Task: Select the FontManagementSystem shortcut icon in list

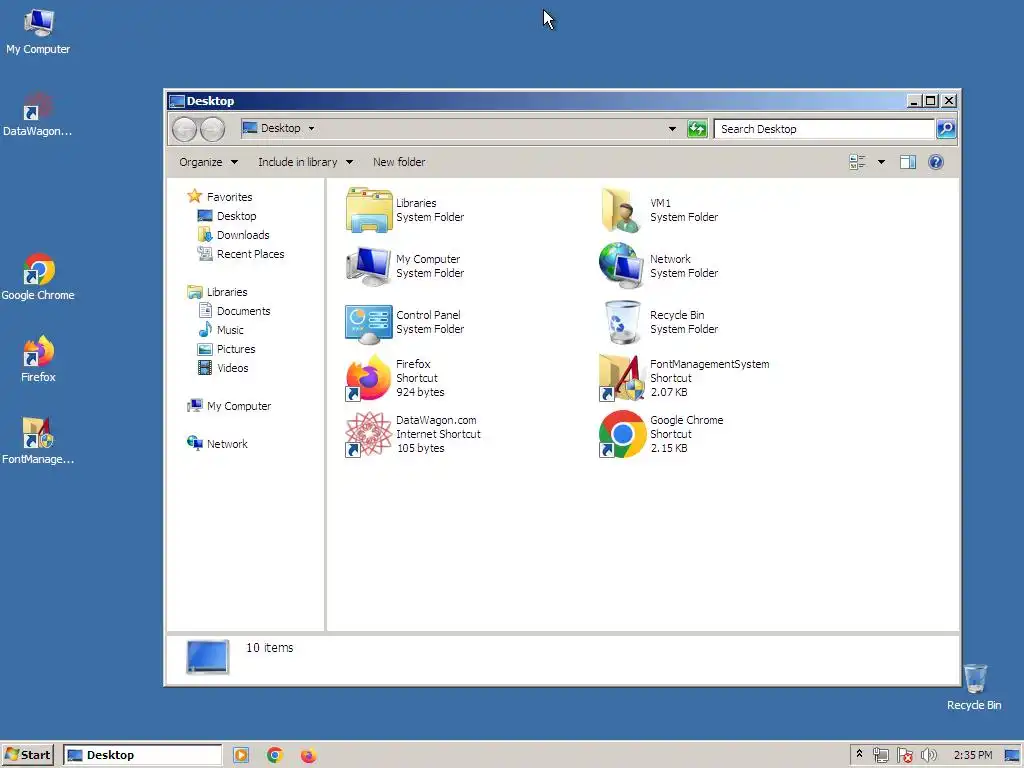Action: [x=622, y=378]
